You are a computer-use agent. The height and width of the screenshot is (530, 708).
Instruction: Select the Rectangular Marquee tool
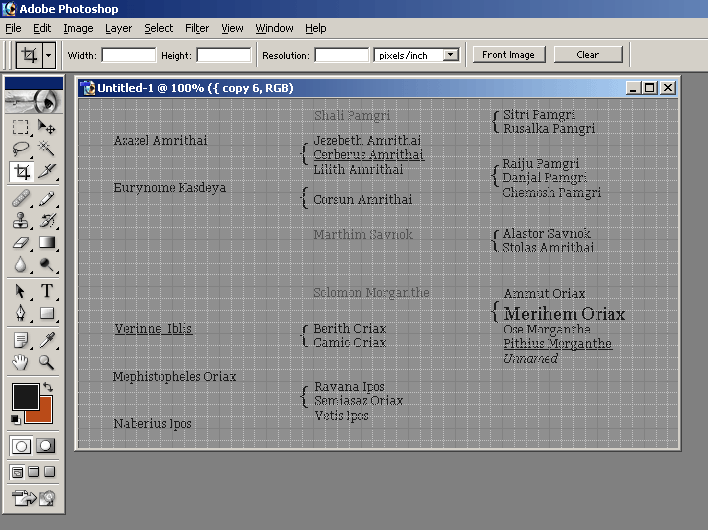[20, 127]
